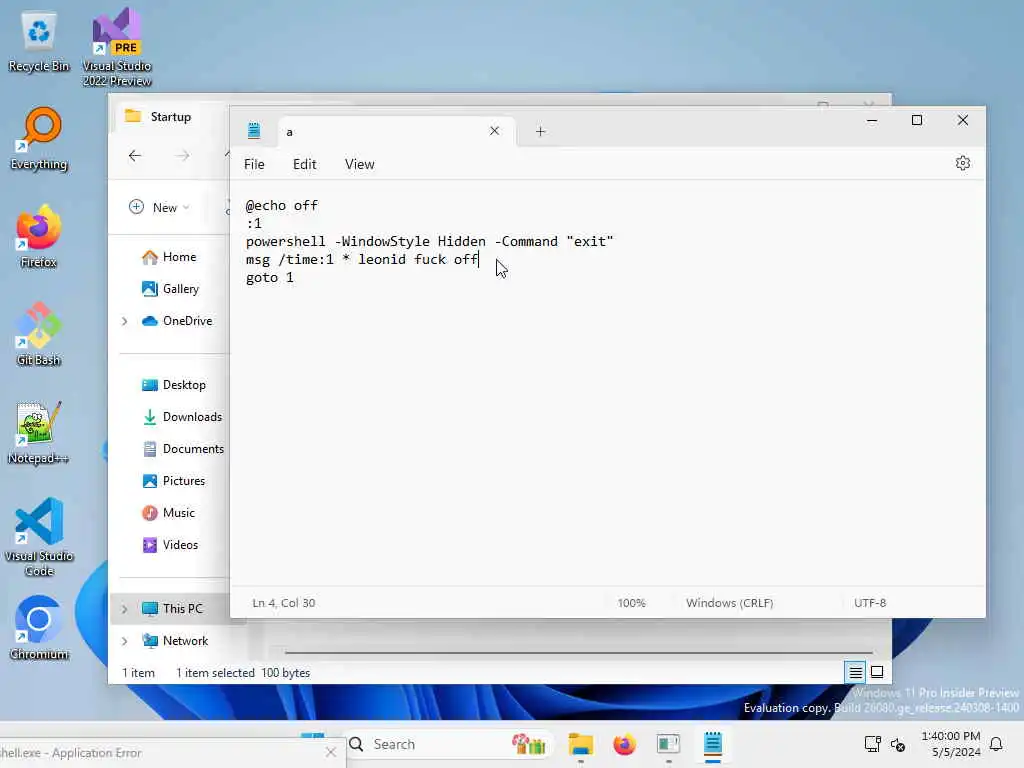The width and height of the screenshot is (1024, 768).
Task: Open Chromium desktop icon
Action: (x=39, y=628)
